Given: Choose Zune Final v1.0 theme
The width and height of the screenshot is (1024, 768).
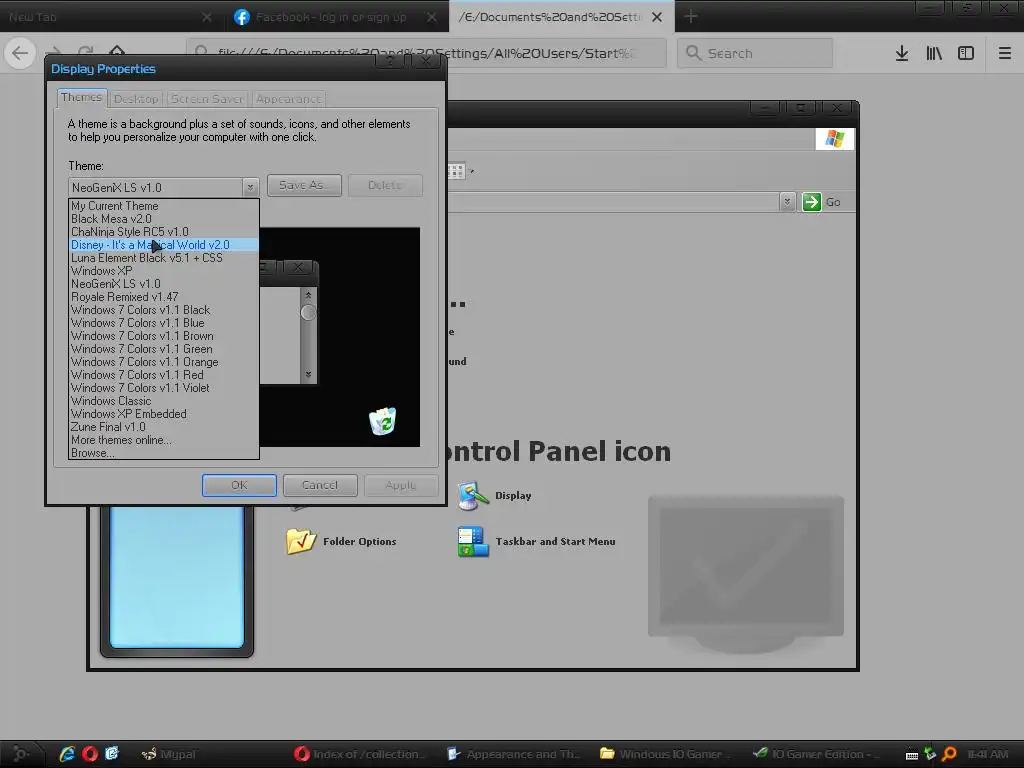Looking at the screenshot, I should point(164,427).
